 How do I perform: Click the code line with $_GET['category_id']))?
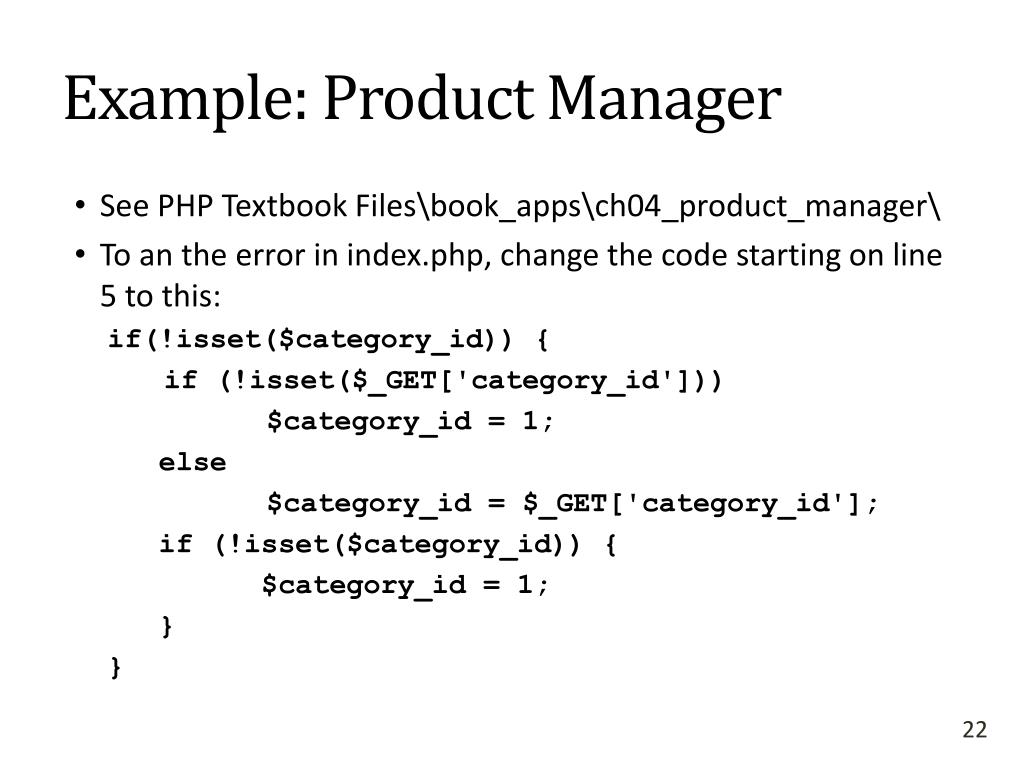(x=443, y=381)
